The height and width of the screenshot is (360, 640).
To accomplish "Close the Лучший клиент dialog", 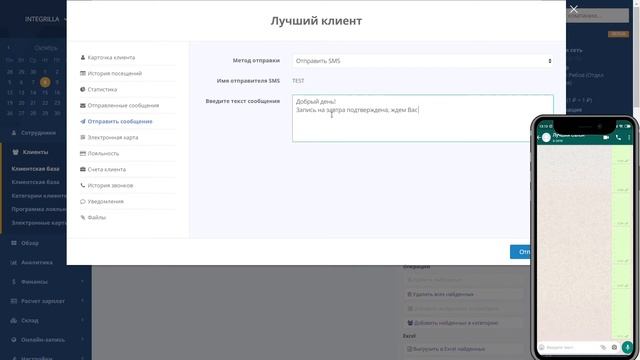I will pyautogui.click(x=573, y=9).
